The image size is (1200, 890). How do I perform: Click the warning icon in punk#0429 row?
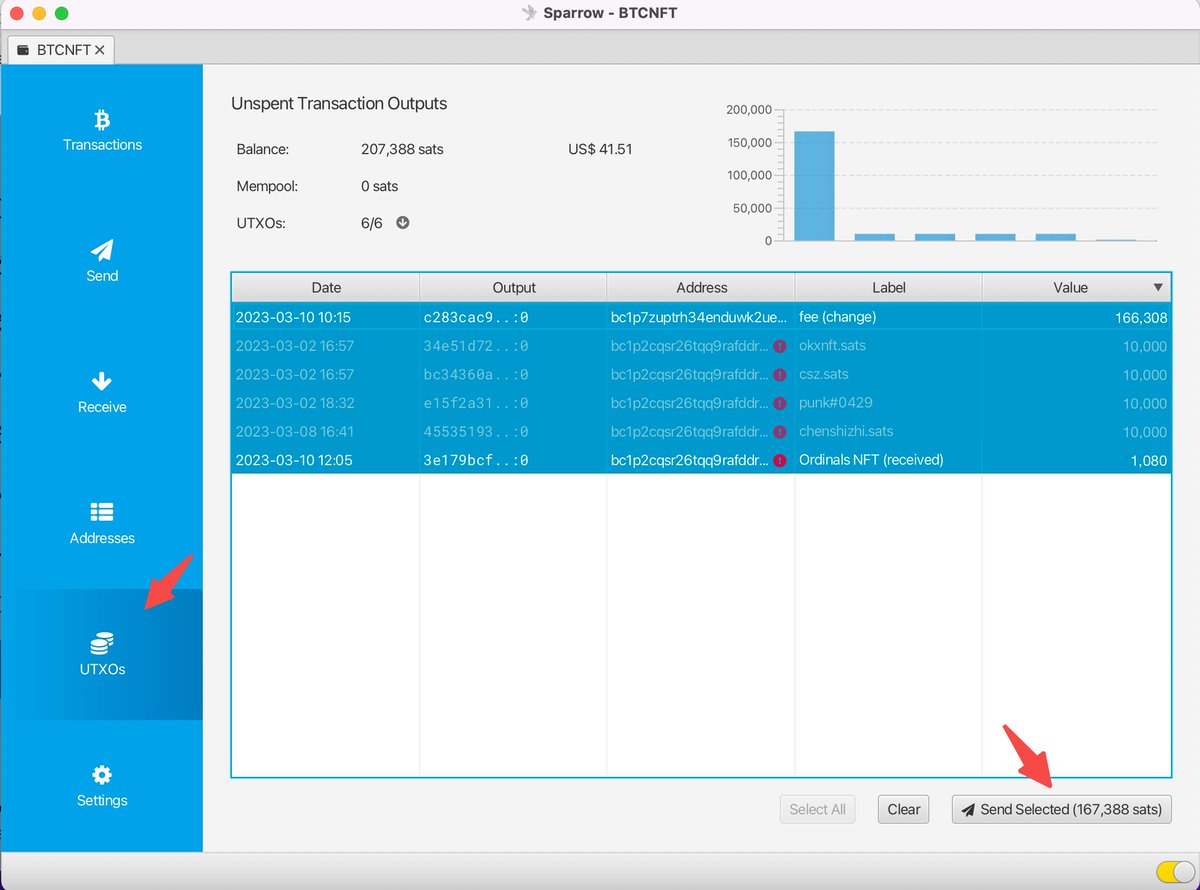(x=779, y=404)
